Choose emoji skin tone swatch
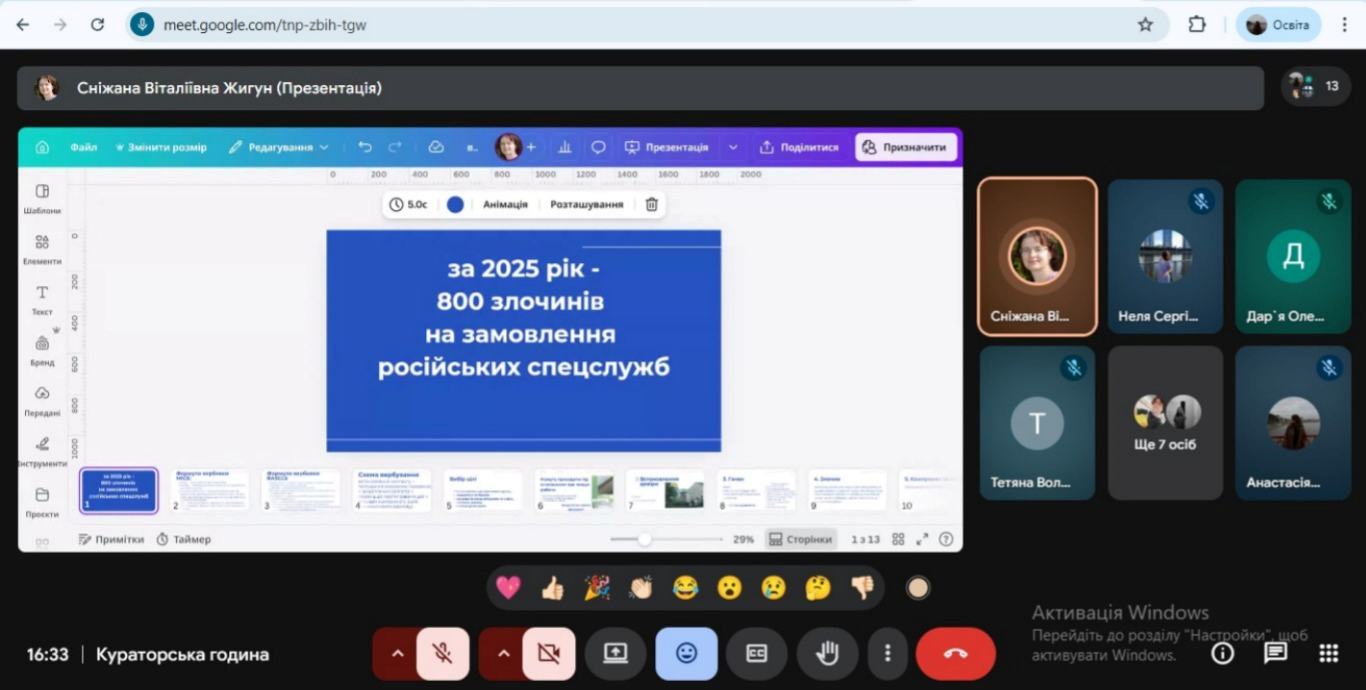Viewport: 1366px width, 690px height. tap(917, 588)
